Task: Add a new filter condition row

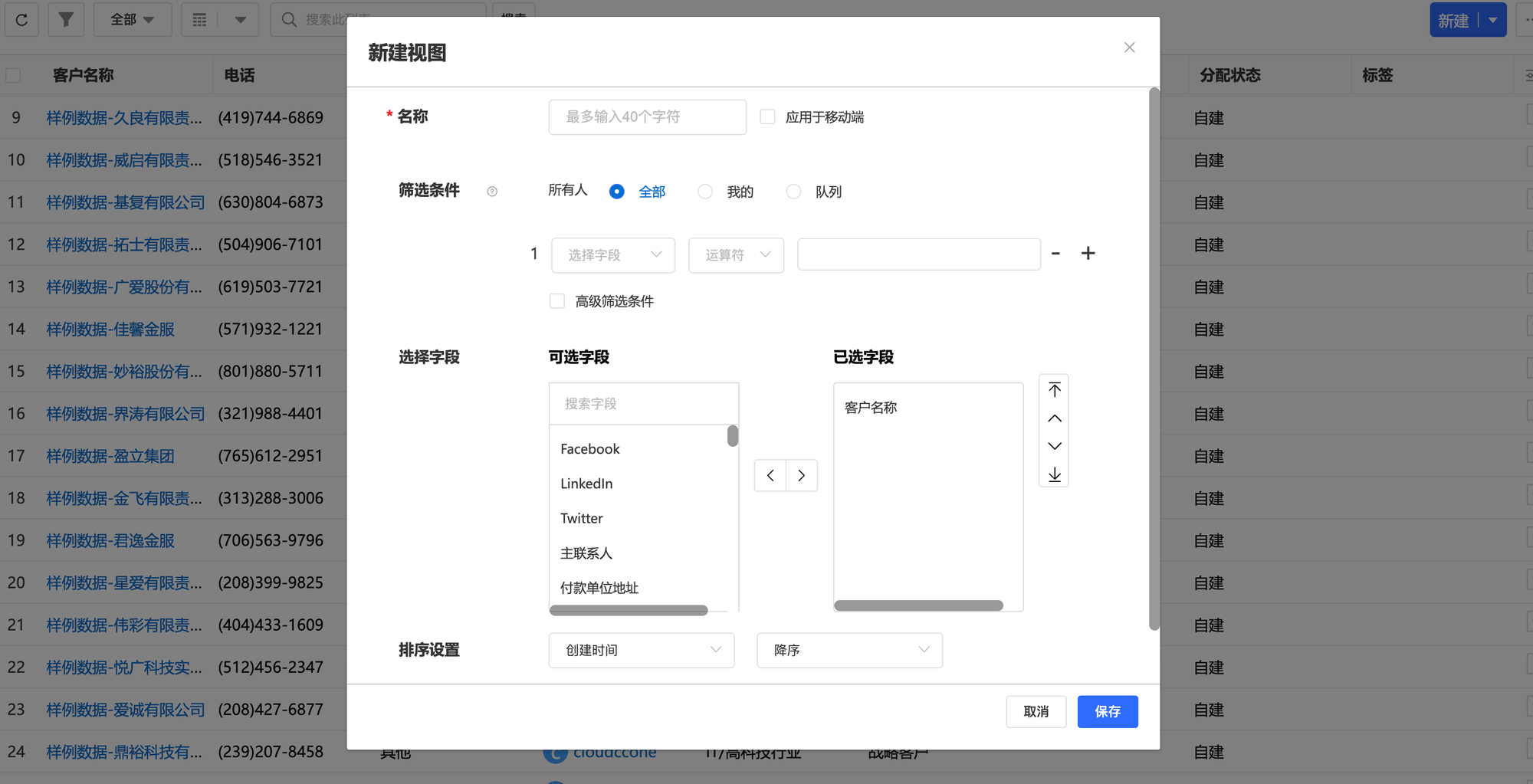Action: click(1088, 254)
